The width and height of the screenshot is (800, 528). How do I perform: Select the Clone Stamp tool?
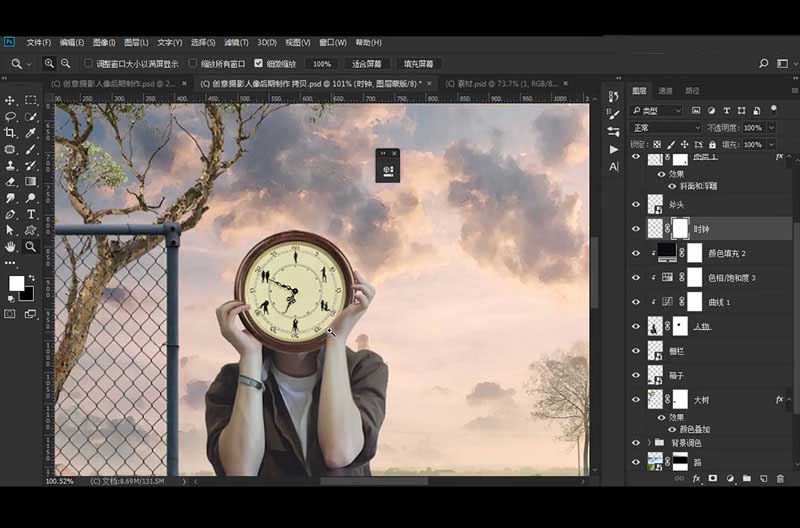point(10,165)
